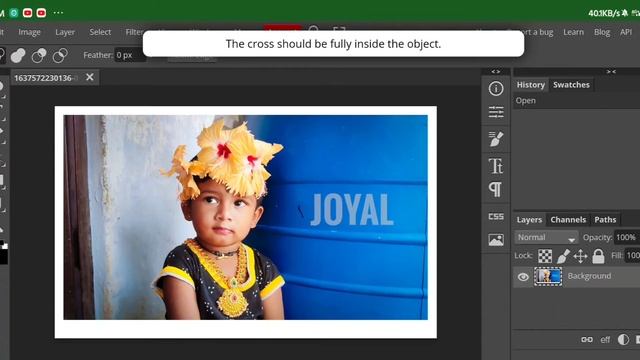Open the Properties sliders panel icon

(x=496, y=112)
